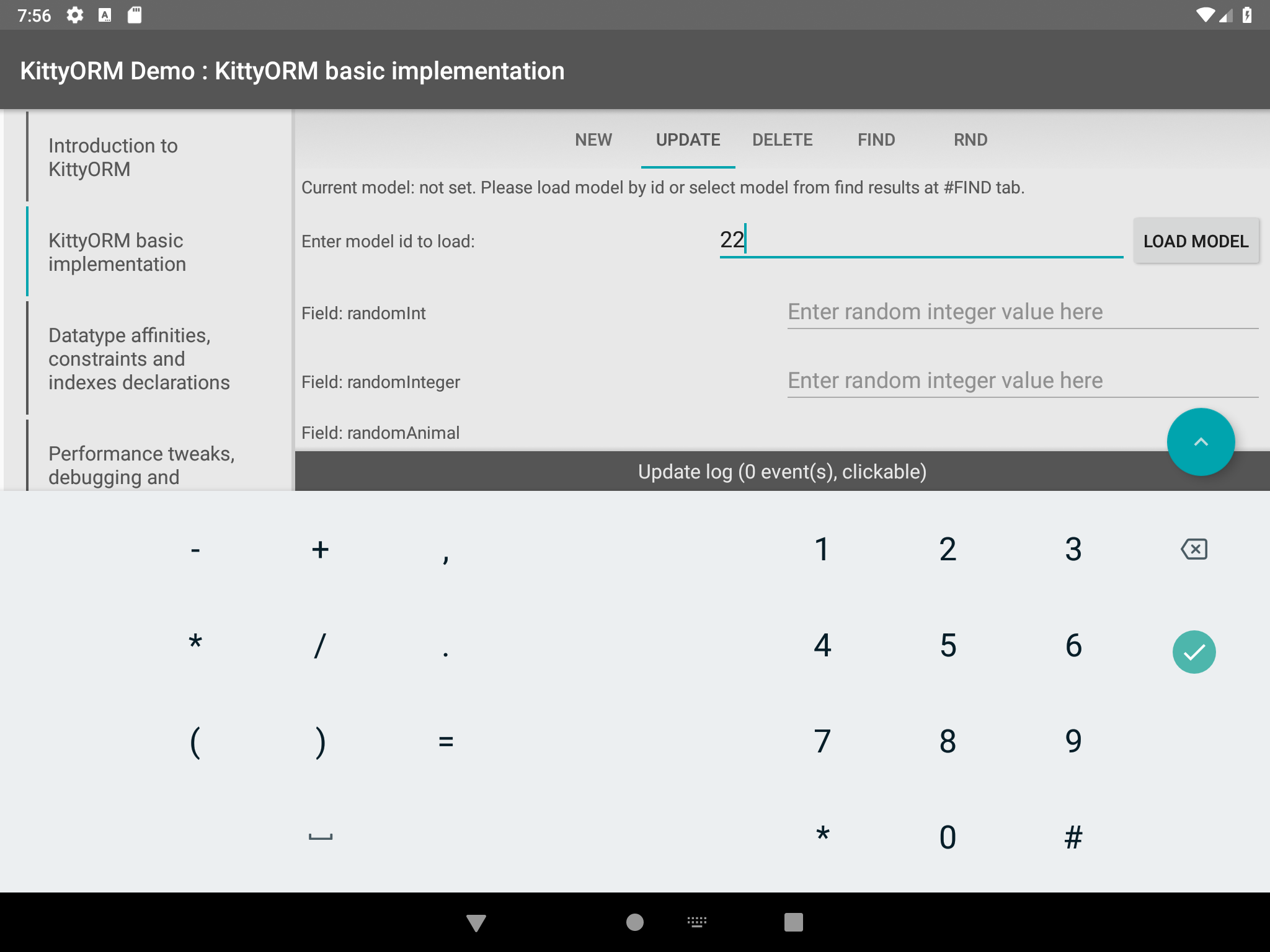Focus the randomInteger value input field
The height and width of the screenshot is (952, 1270).
point(1023,381)
